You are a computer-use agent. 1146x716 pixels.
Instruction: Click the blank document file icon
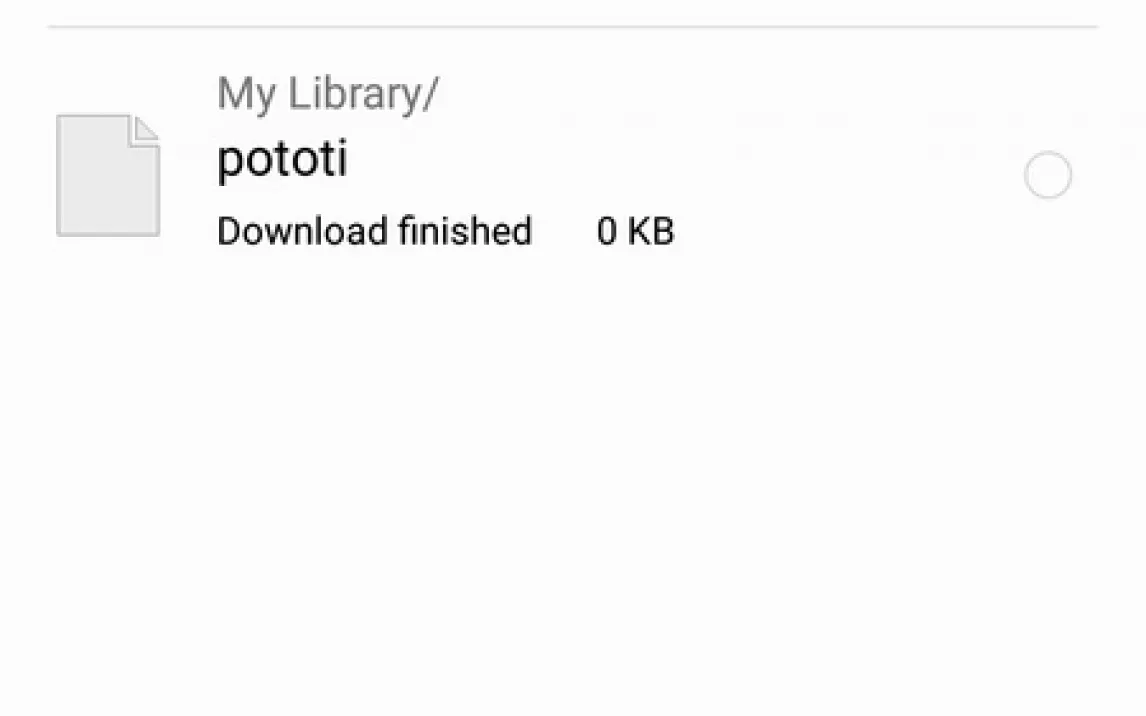(108, 176)
